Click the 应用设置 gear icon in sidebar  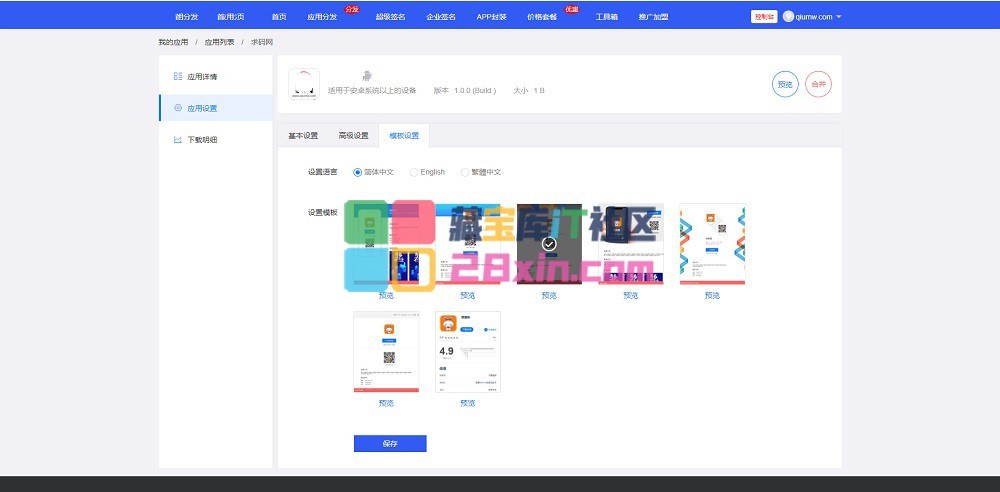178,108
